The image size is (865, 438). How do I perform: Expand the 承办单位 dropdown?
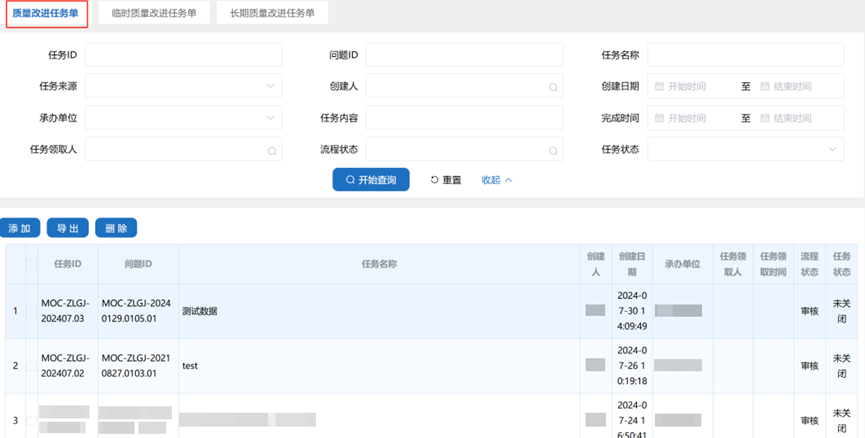pos(184,119)
